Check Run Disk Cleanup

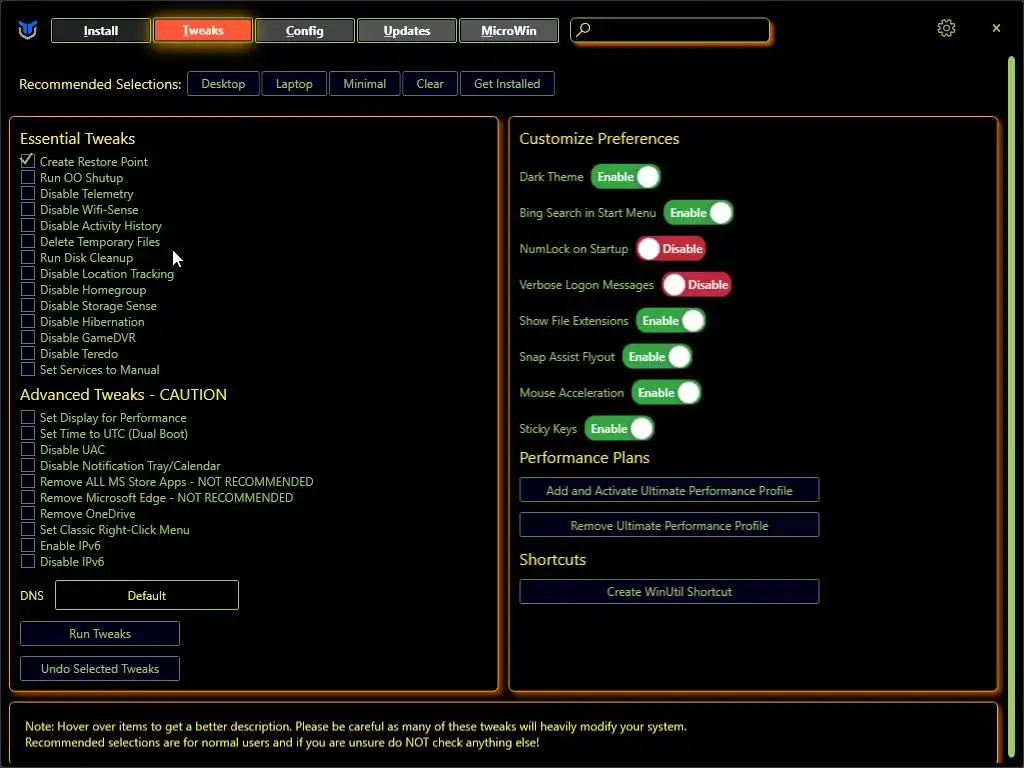27,257
